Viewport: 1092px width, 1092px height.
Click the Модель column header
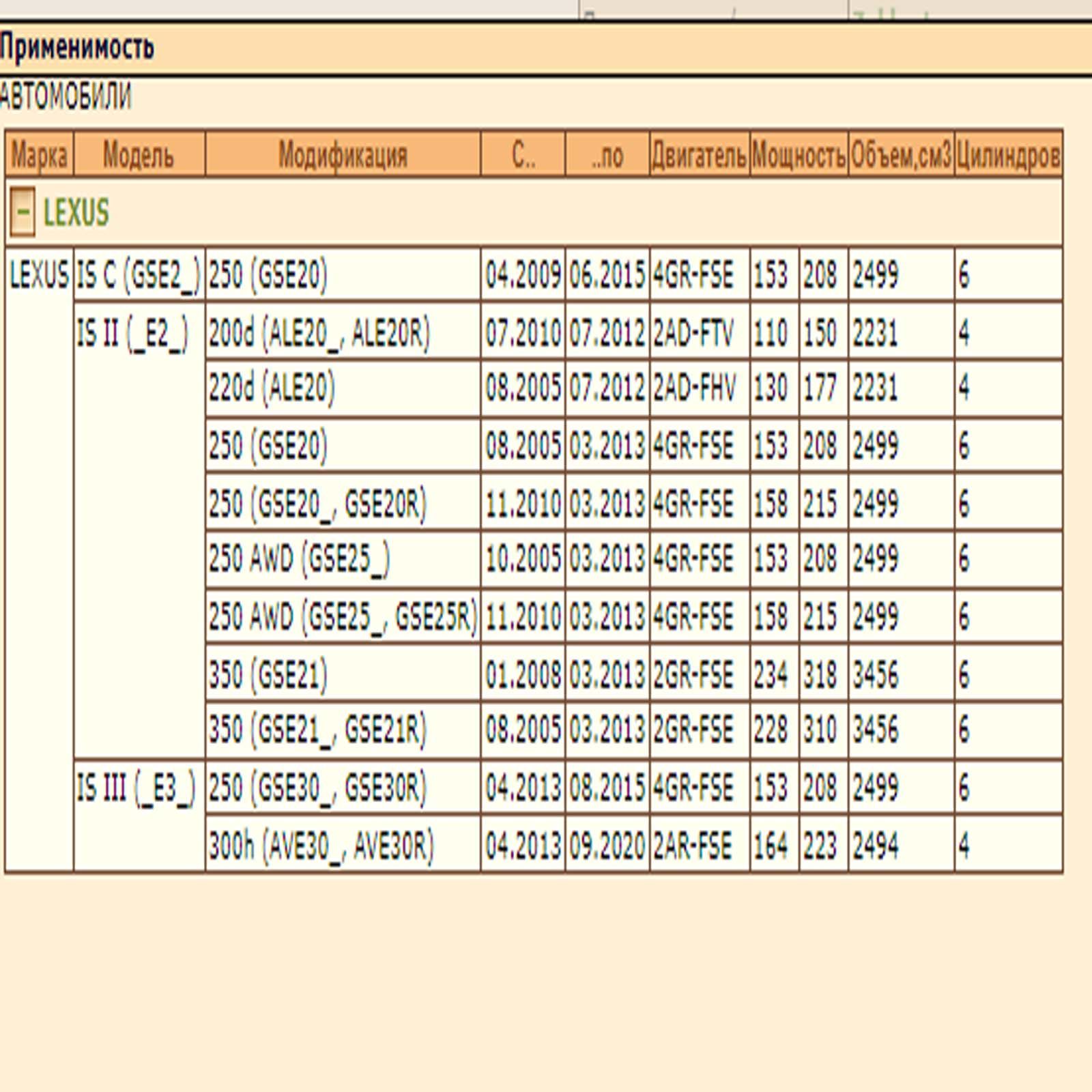[139, 155]
